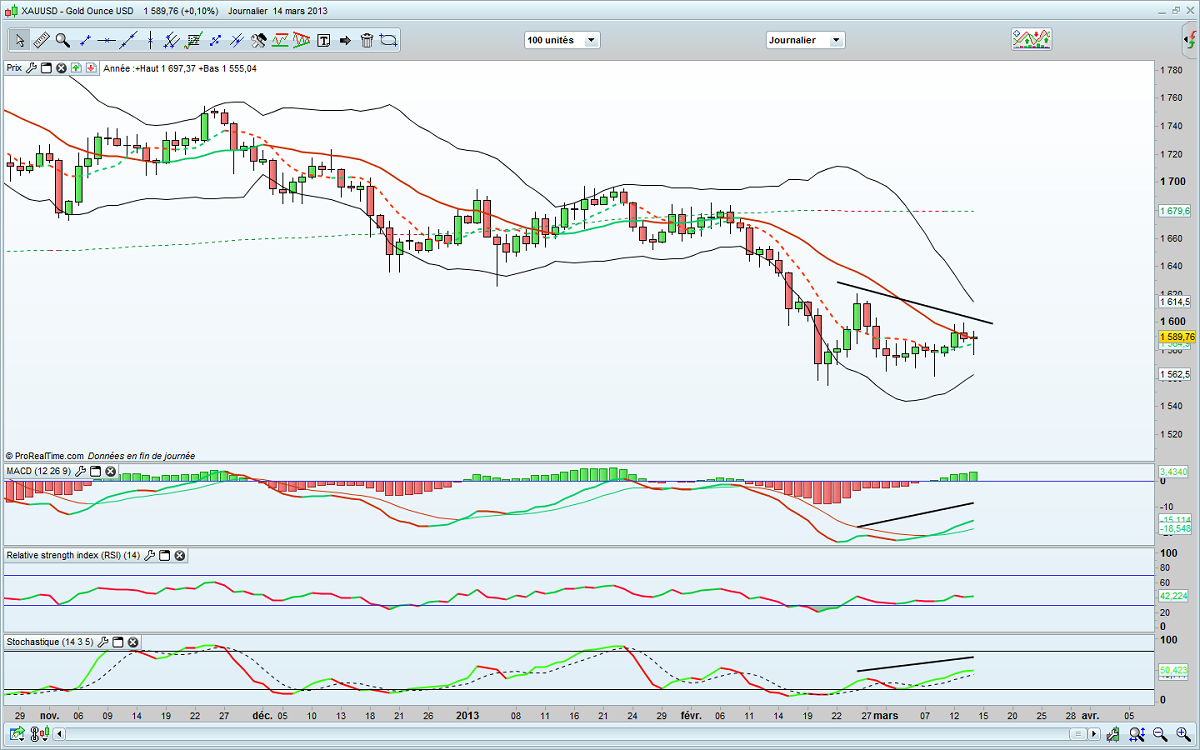Expand the side panel arrow at top right
1200x750 pixels.
click(1191, 40)
